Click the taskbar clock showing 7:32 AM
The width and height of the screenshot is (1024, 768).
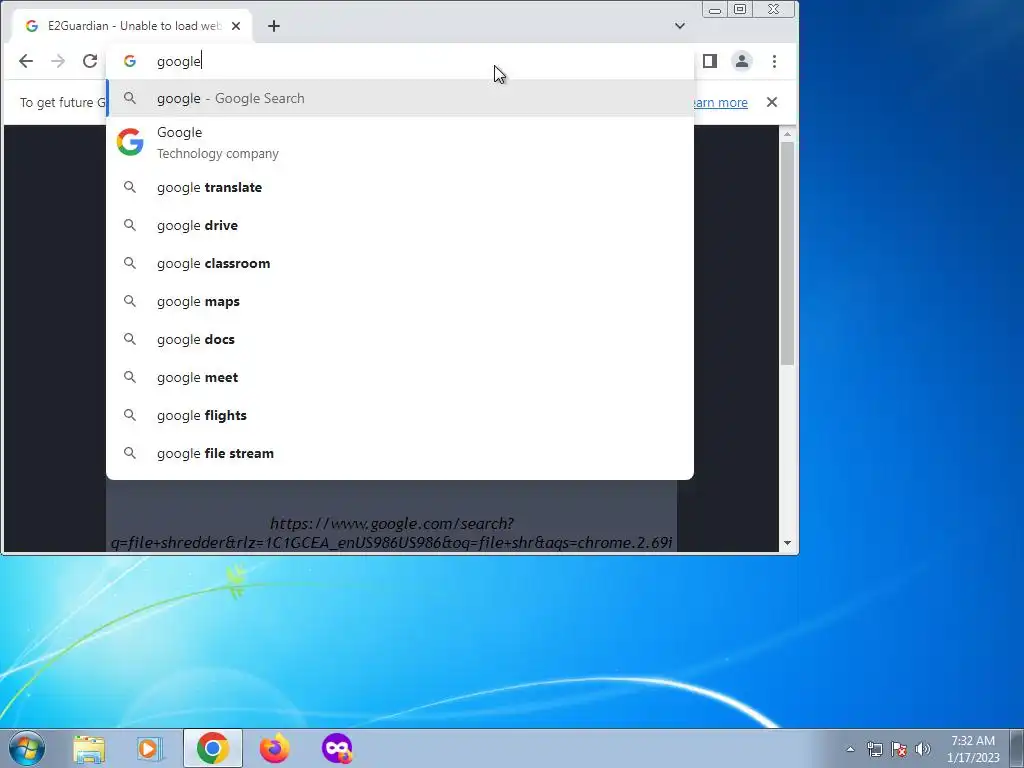click(973, 749)
